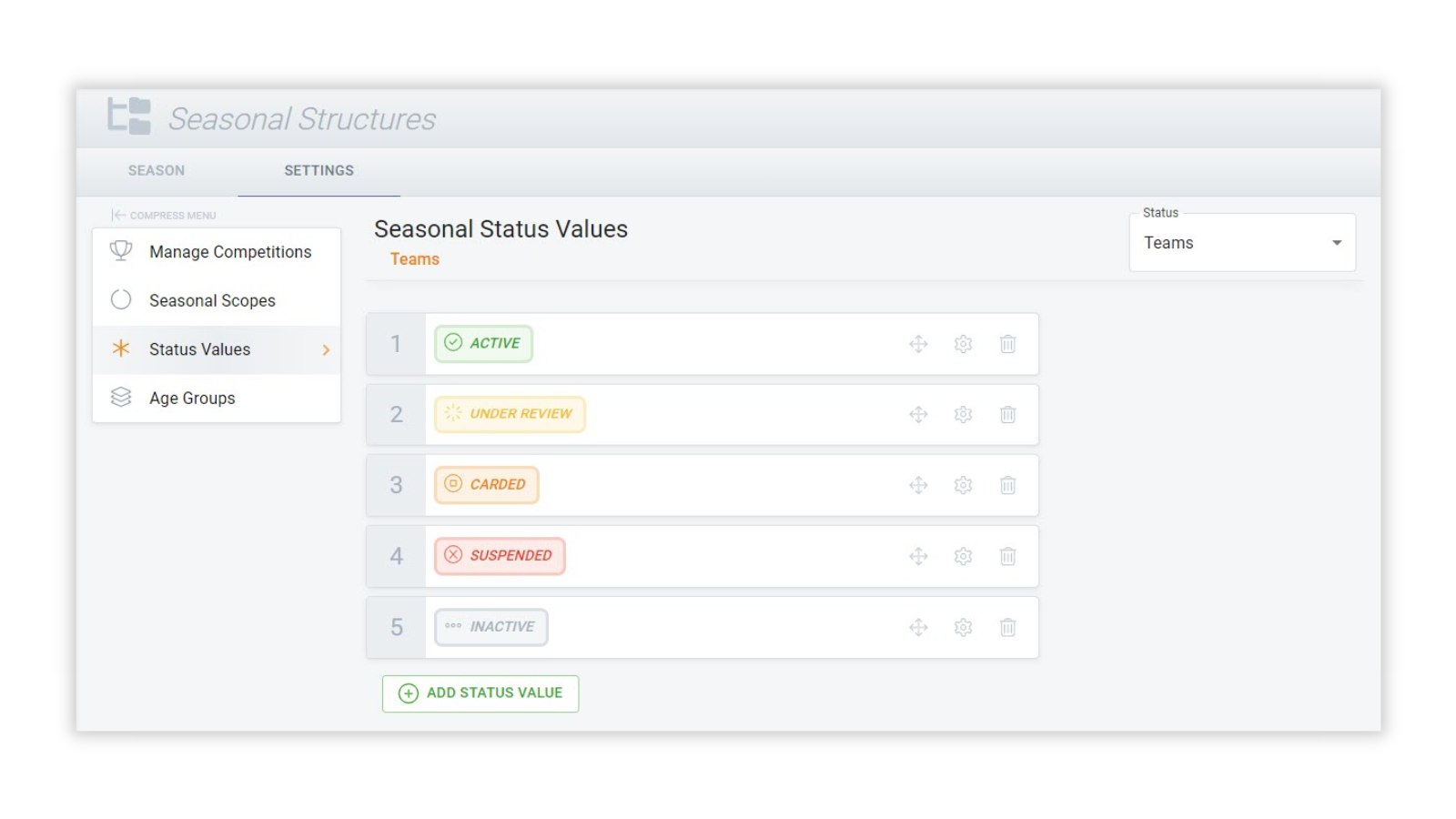Click the green Active status badge
This screenshot has width=1456, height=819.
(483, 344)
